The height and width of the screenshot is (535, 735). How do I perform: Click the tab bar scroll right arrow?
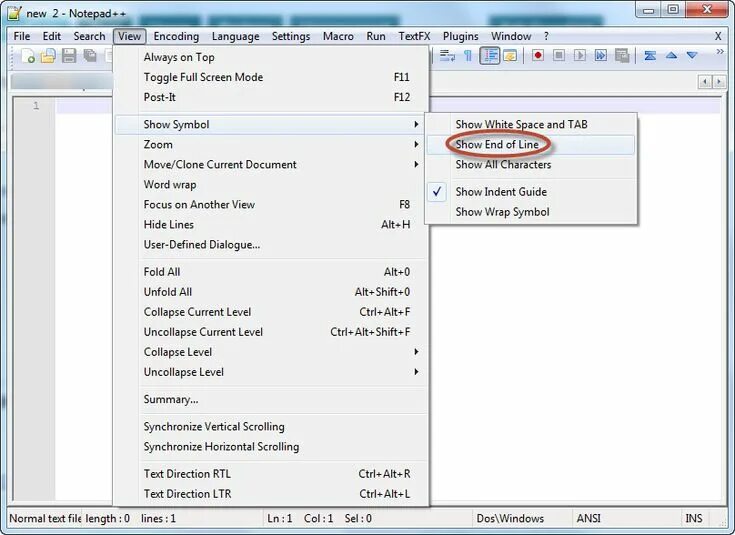719,82
